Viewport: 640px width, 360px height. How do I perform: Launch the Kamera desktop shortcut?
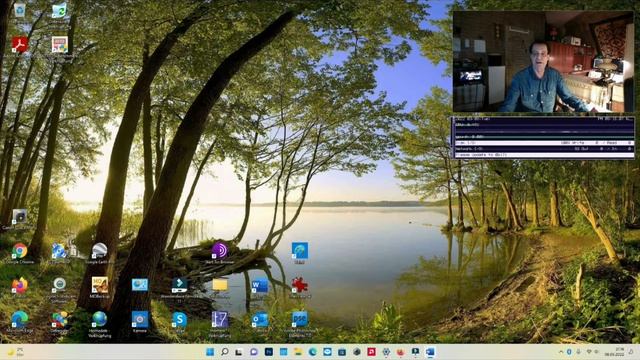(140, 320)
